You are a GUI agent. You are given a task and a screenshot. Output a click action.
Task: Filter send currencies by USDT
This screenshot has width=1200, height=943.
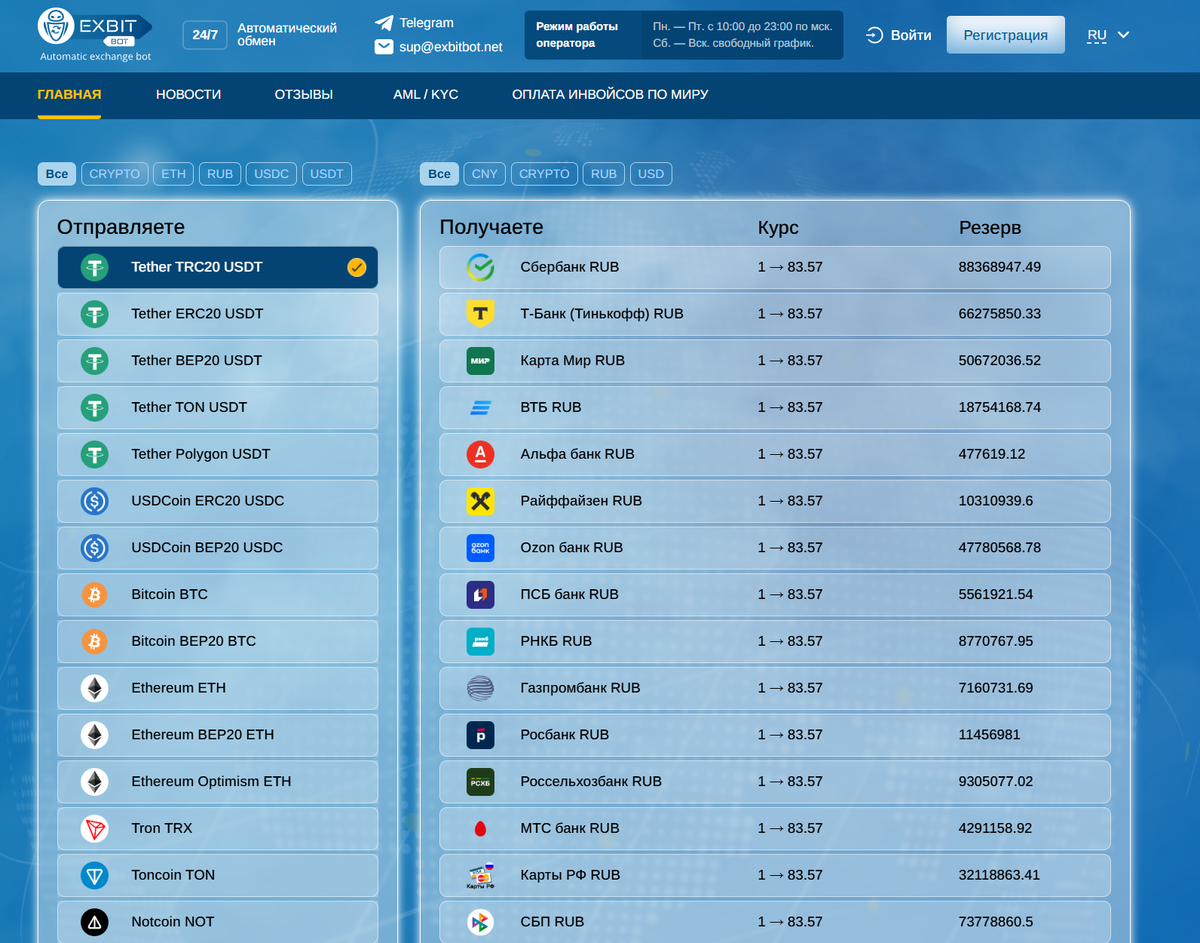coord(327,174)
